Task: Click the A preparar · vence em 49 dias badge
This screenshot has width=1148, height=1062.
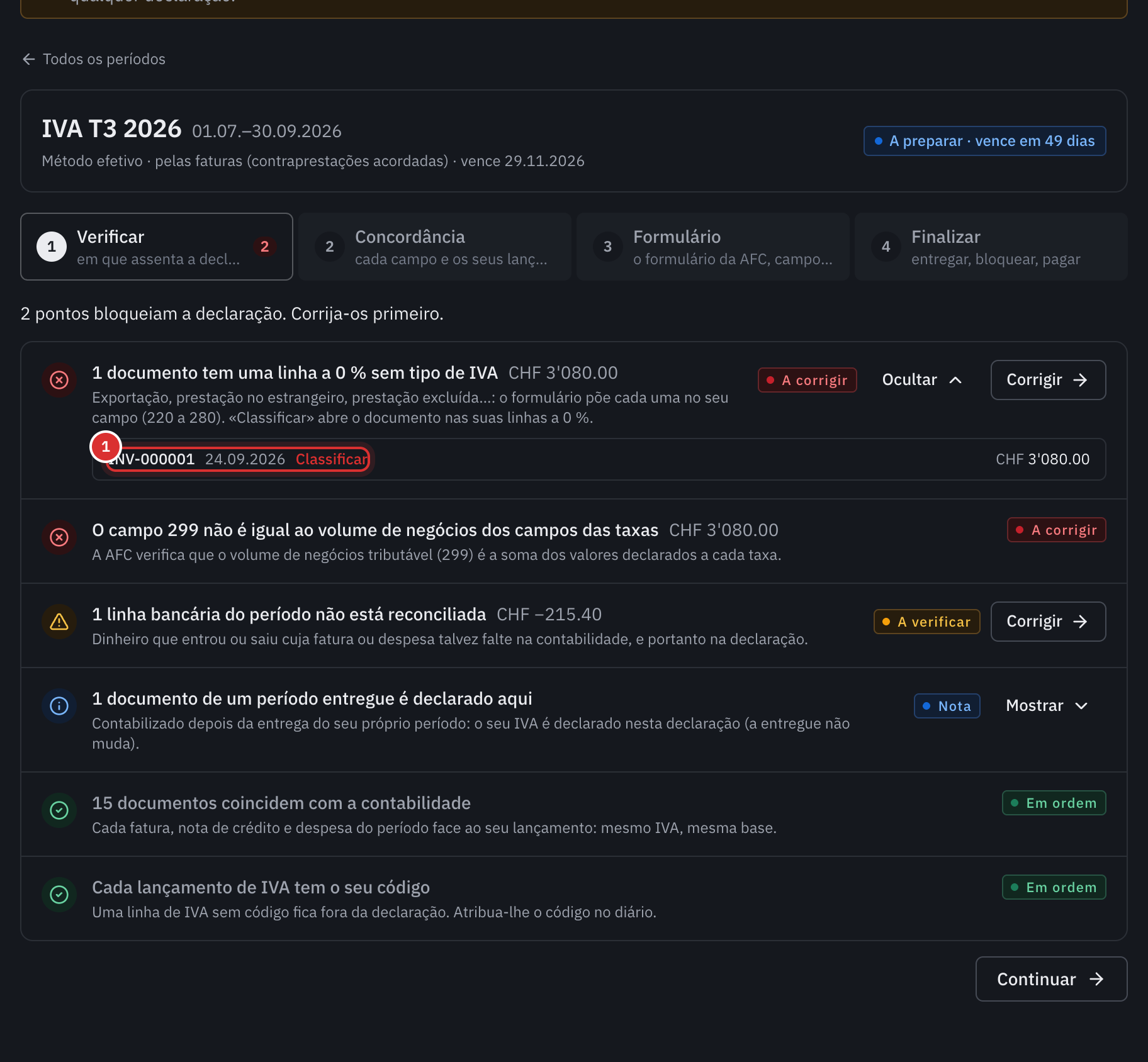Action: pos(985,141)
